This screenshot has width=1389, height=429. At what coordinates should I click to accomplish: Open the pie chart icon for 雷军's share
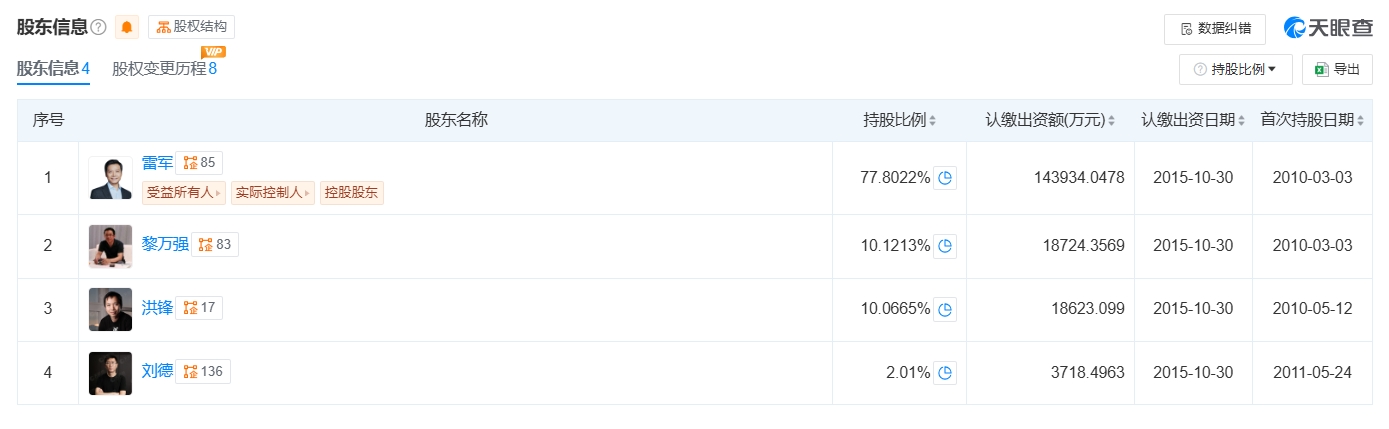click(945, 178)
